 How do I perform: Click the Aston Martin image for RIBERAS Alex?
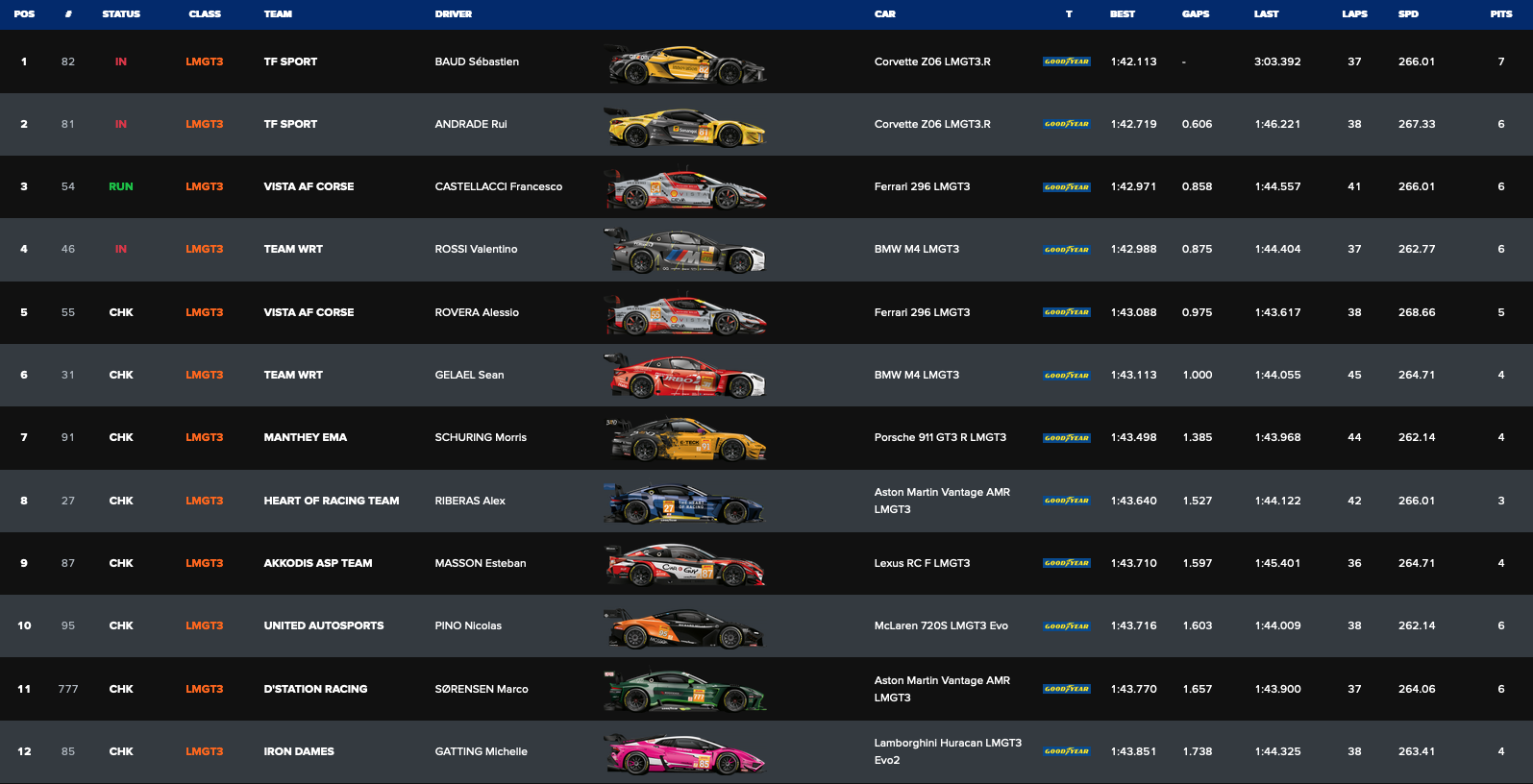pos(685,502)
